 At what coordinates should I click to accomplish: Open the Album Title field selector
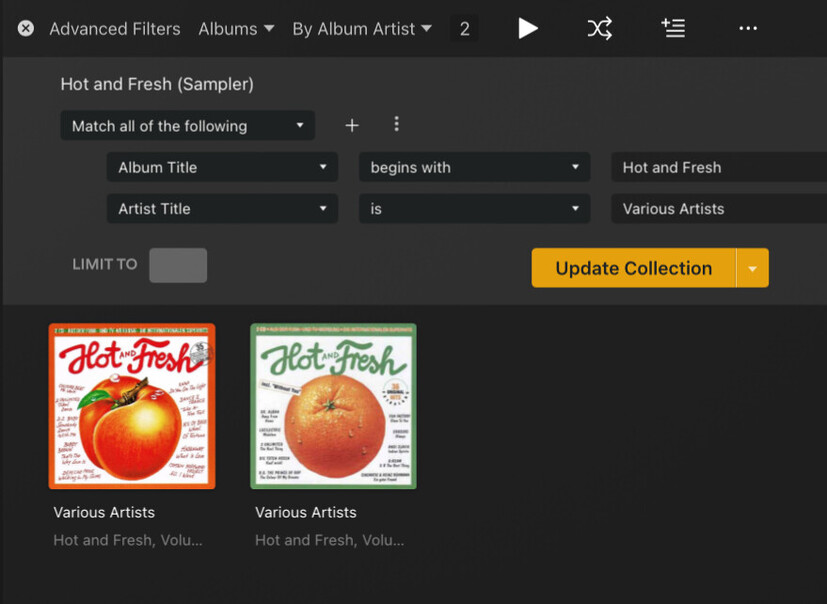pos(222,167)
